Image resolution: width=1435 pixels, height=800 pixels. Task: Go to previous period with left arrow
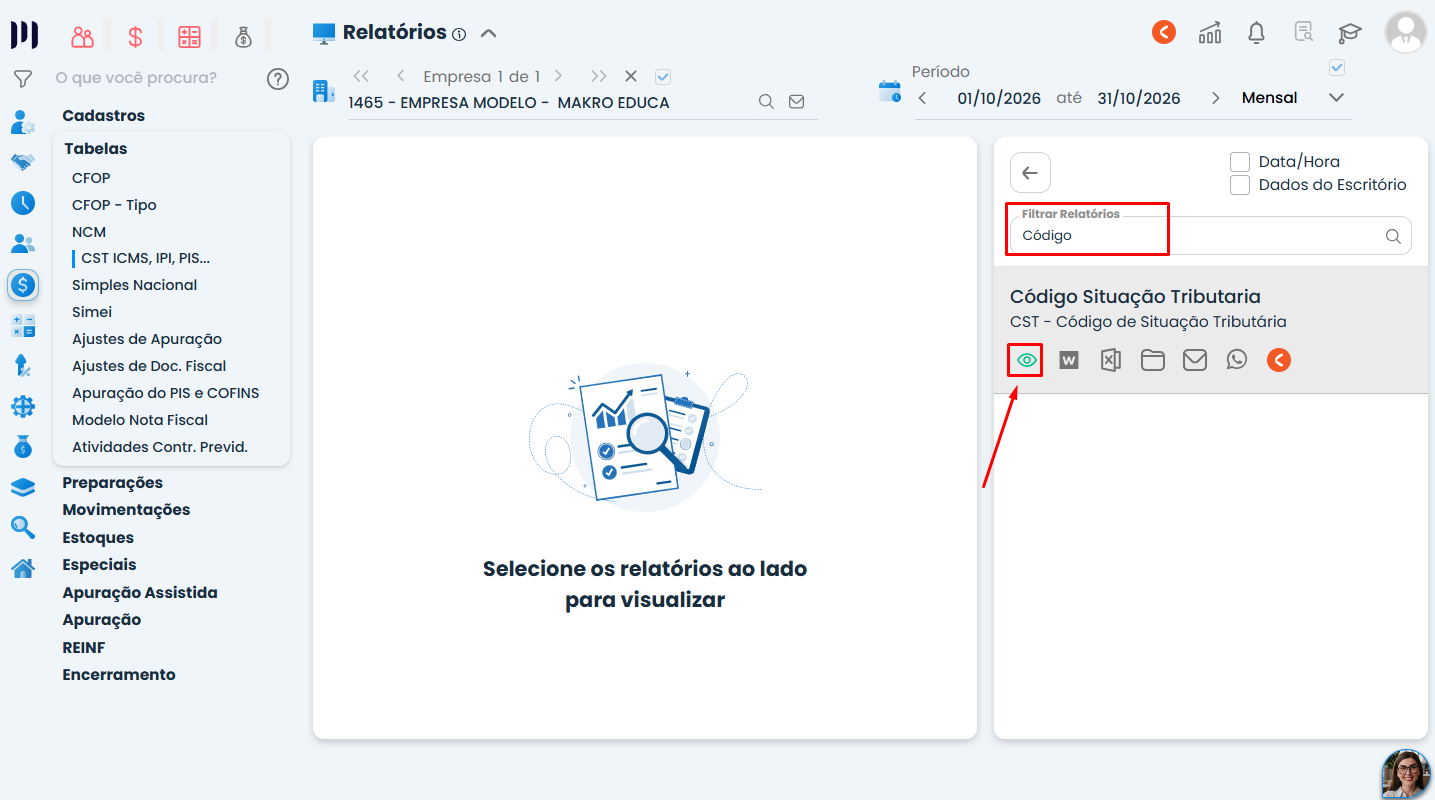(x=922, y=98)
